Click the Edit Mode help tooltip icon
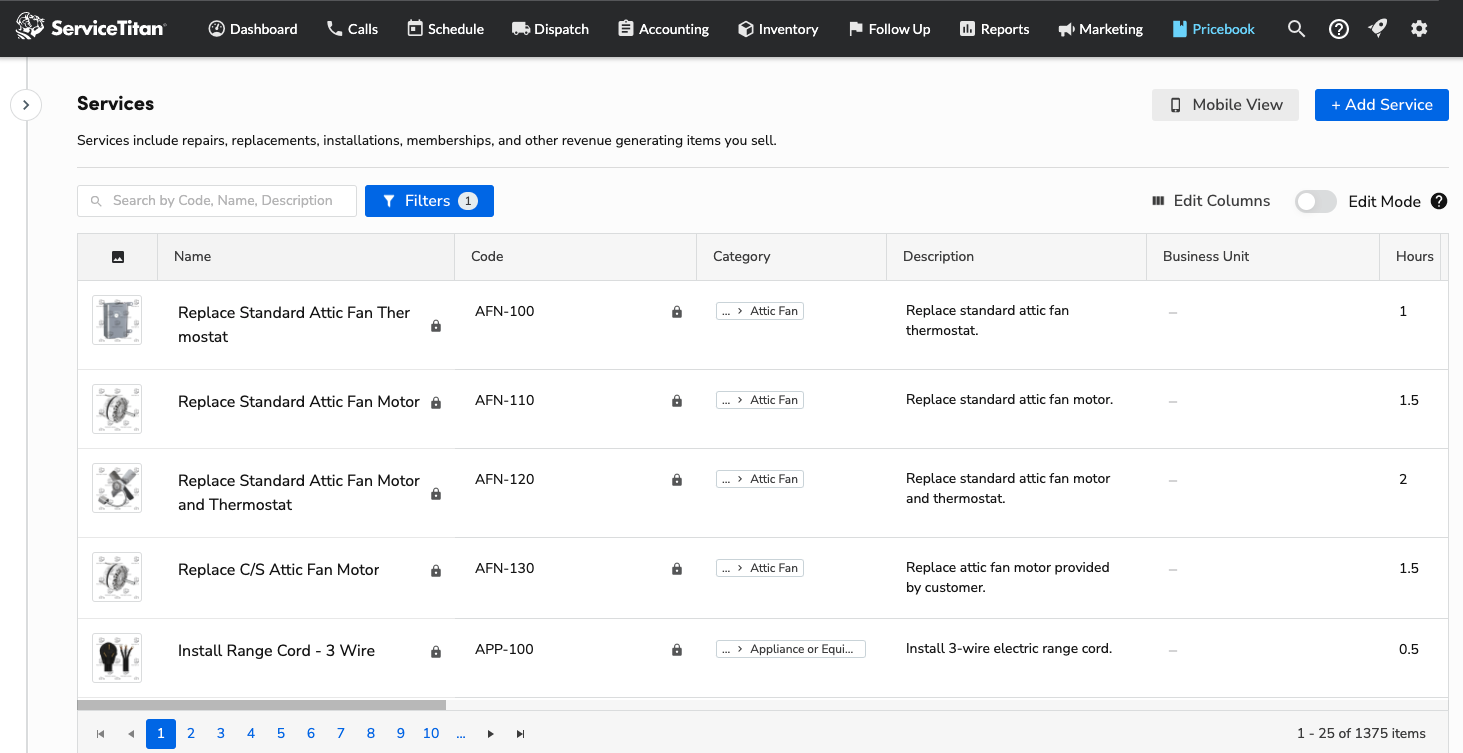The width and height of the screenshot is (1463, 753). coord(1439,201)
